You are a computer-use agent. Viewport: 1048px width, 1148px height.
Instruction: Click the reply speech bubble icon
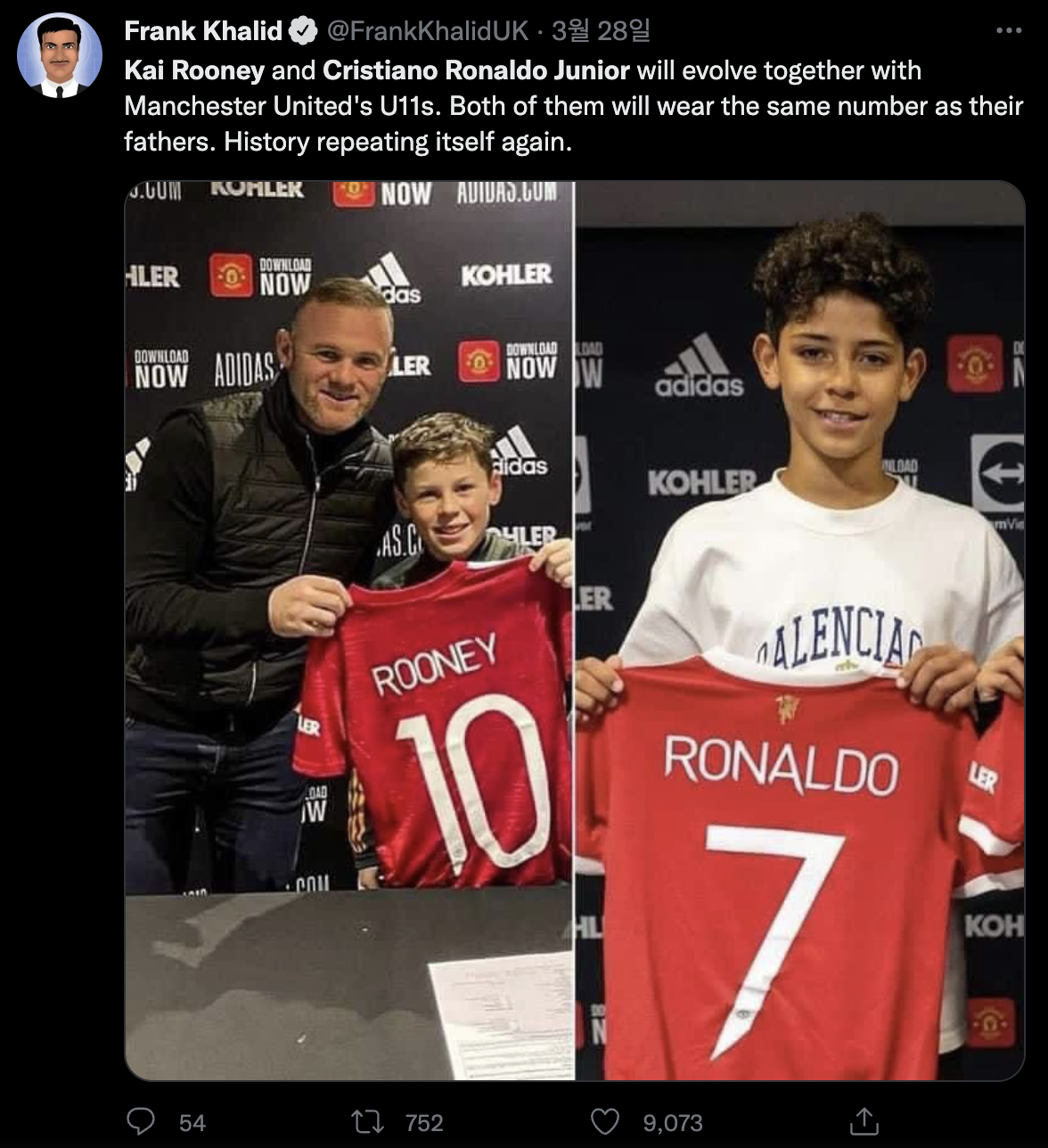pos(141,1121)
